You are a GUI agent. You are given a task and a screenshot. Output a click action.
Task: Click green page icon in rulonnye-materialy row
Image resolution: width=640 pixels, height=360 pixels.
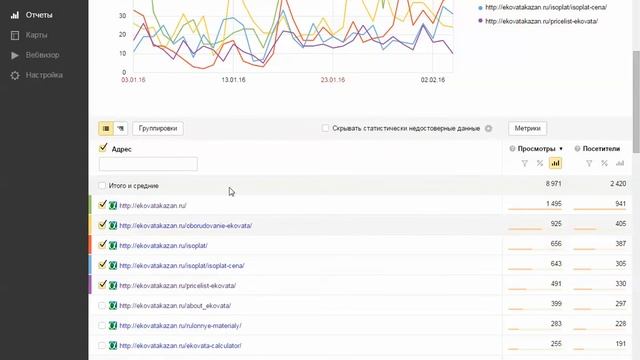pyautogui.click(x=113, y=326)
